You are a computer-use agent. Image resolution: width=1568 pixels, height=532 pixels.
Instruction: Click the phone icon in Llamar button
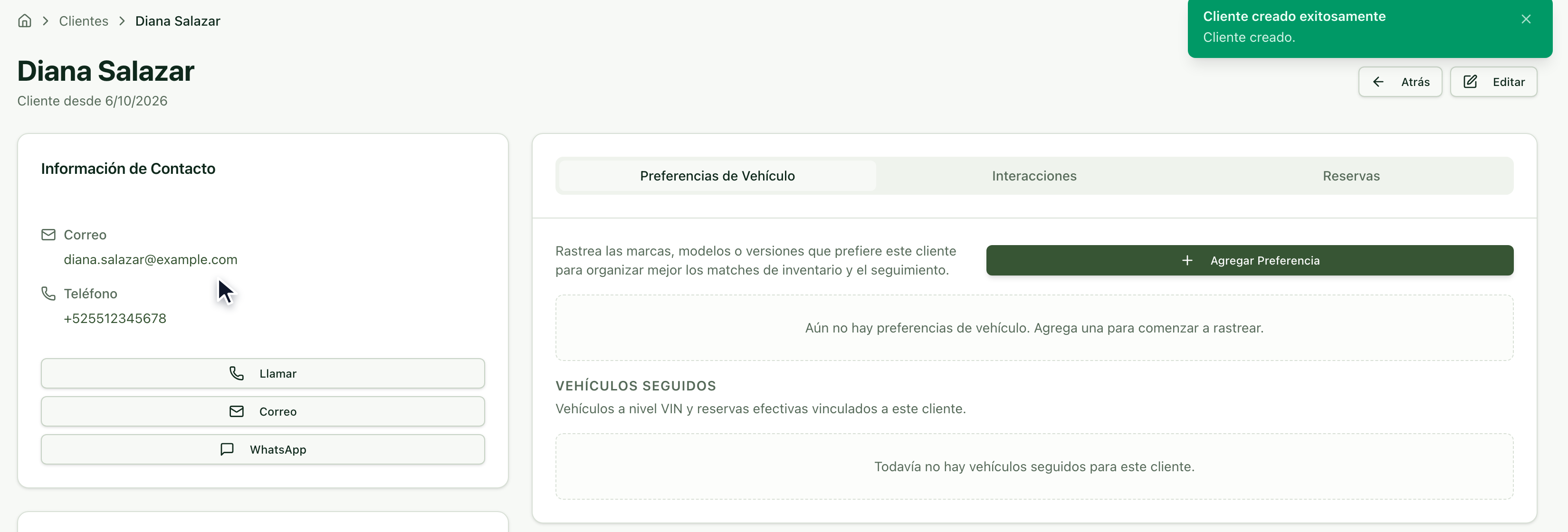pos(236,373)
